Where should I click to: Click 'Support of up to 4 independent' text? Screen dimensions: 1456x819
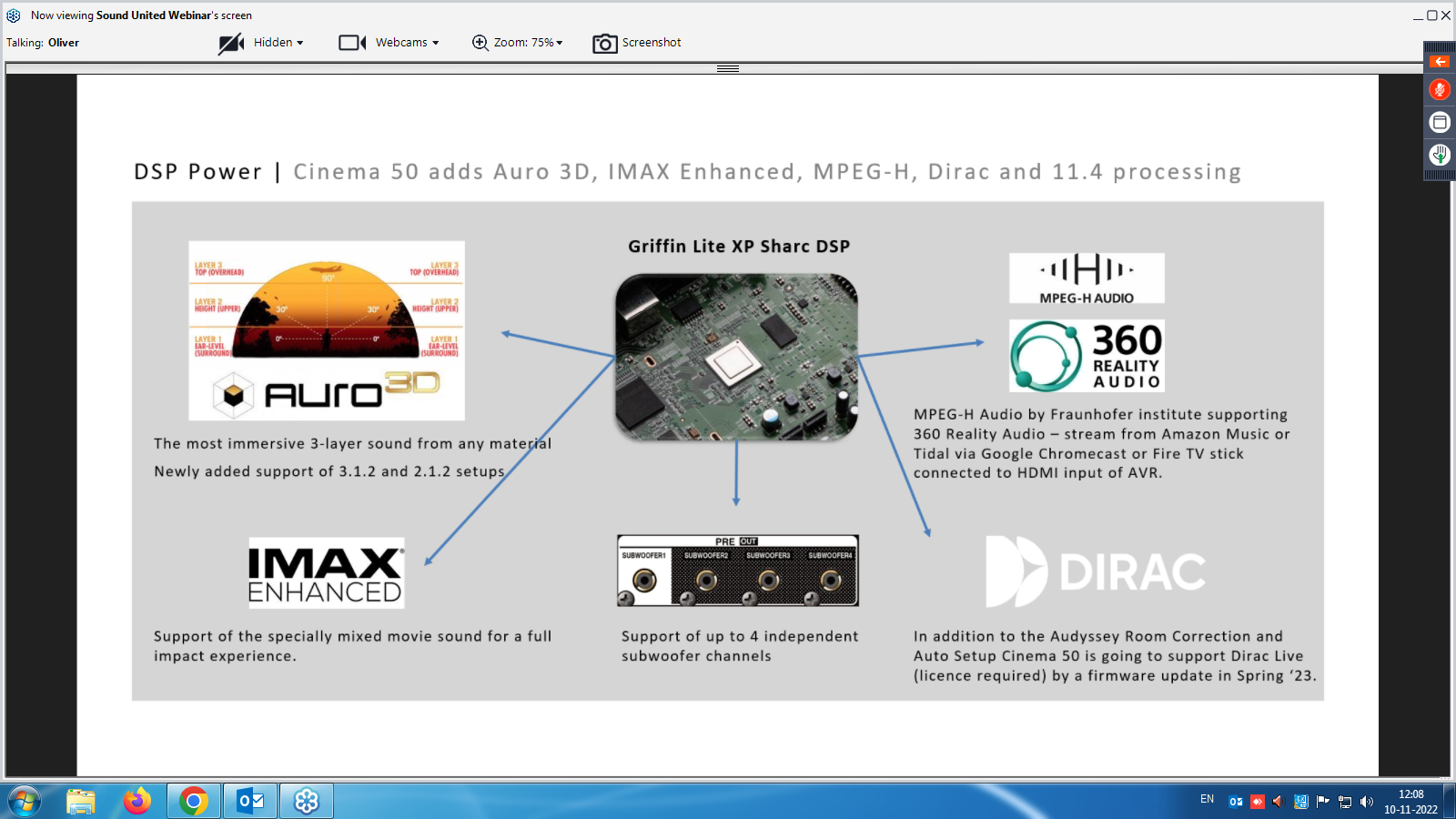740,636
